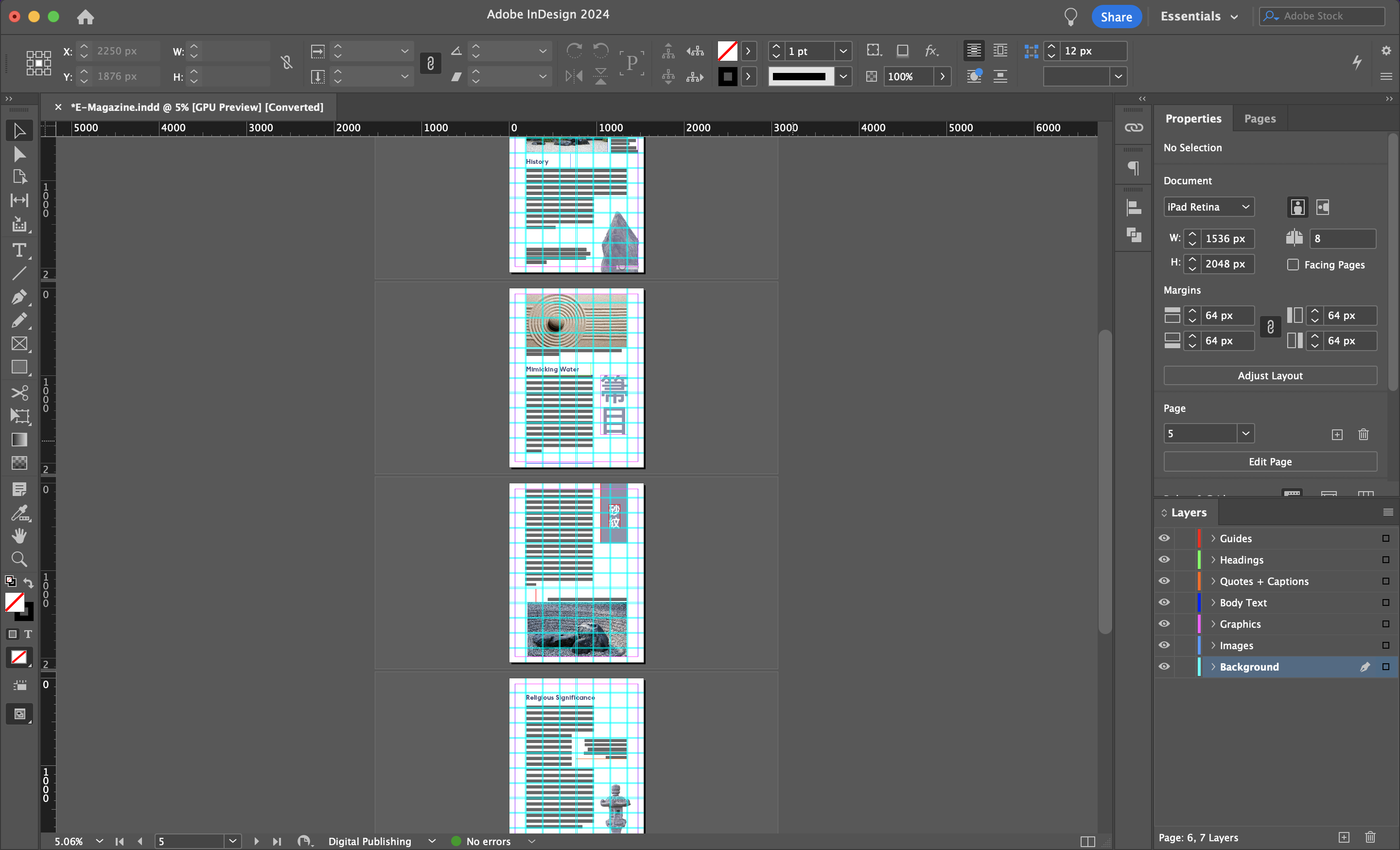Open the control bar panel menu
This screenshot has height=850, width=1400.
click(x=1386, y=77)
